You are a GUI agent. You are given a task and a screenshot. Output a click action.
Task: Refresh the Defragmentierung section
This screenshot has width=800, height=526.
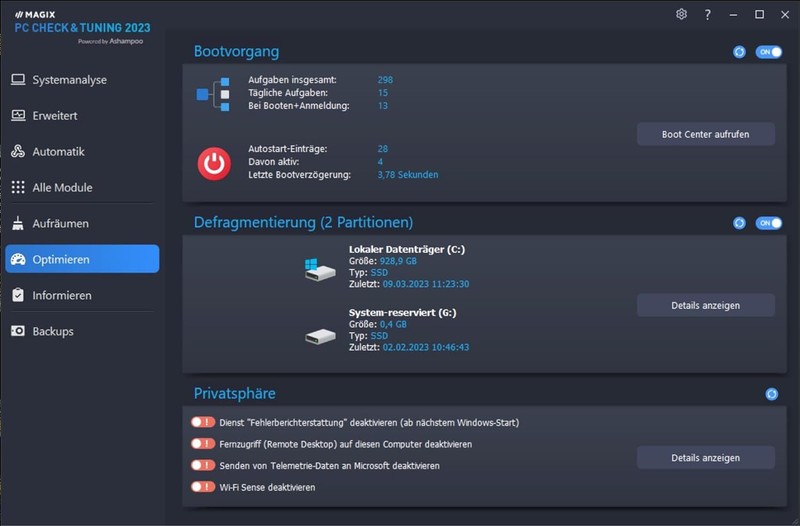pyautogui.click(x=739, y=223)
